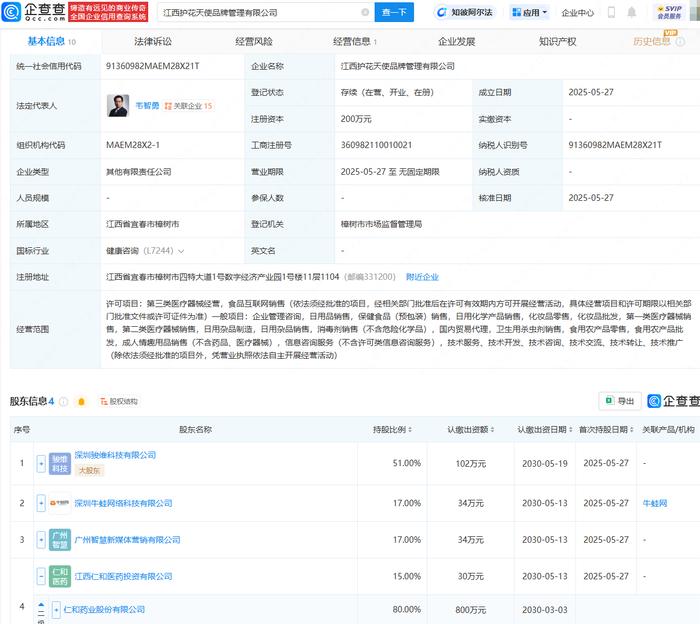Open 股权结构 equity structure chart

click(x=119, y=401)
